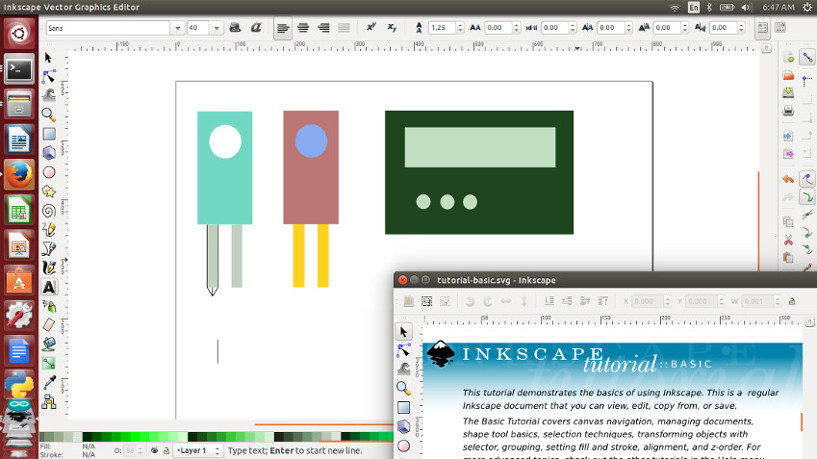Adjust horizontal kerning stepper arrows

tap(628, 28)
